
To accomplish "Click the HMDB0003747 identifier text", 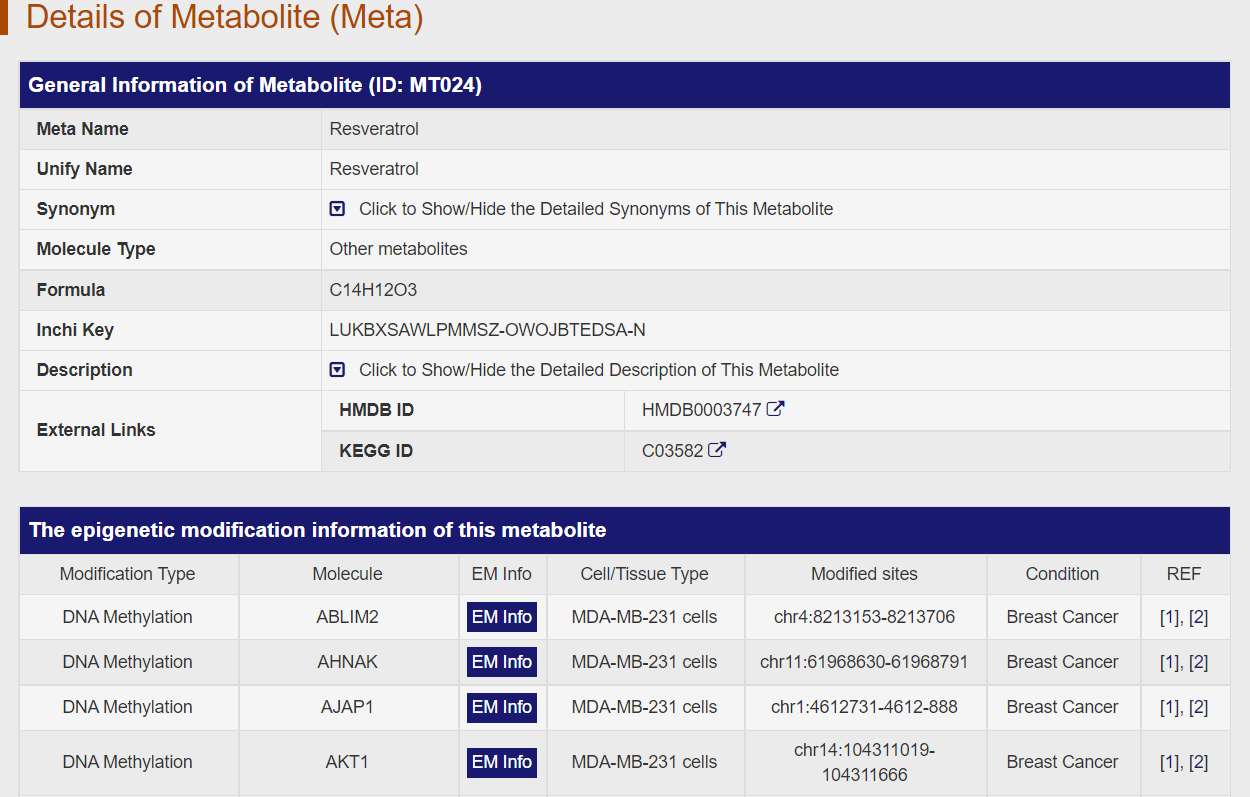I will [701, 410].
